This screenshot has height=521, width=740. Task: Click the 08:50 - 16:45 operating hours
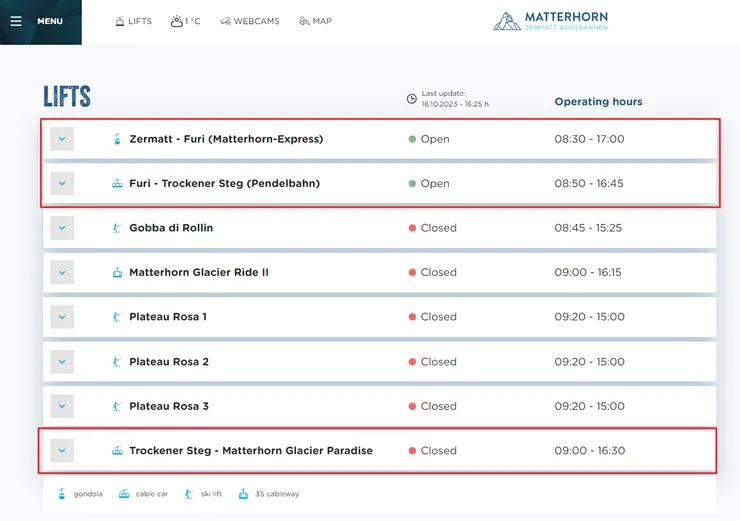coord(589,184)
